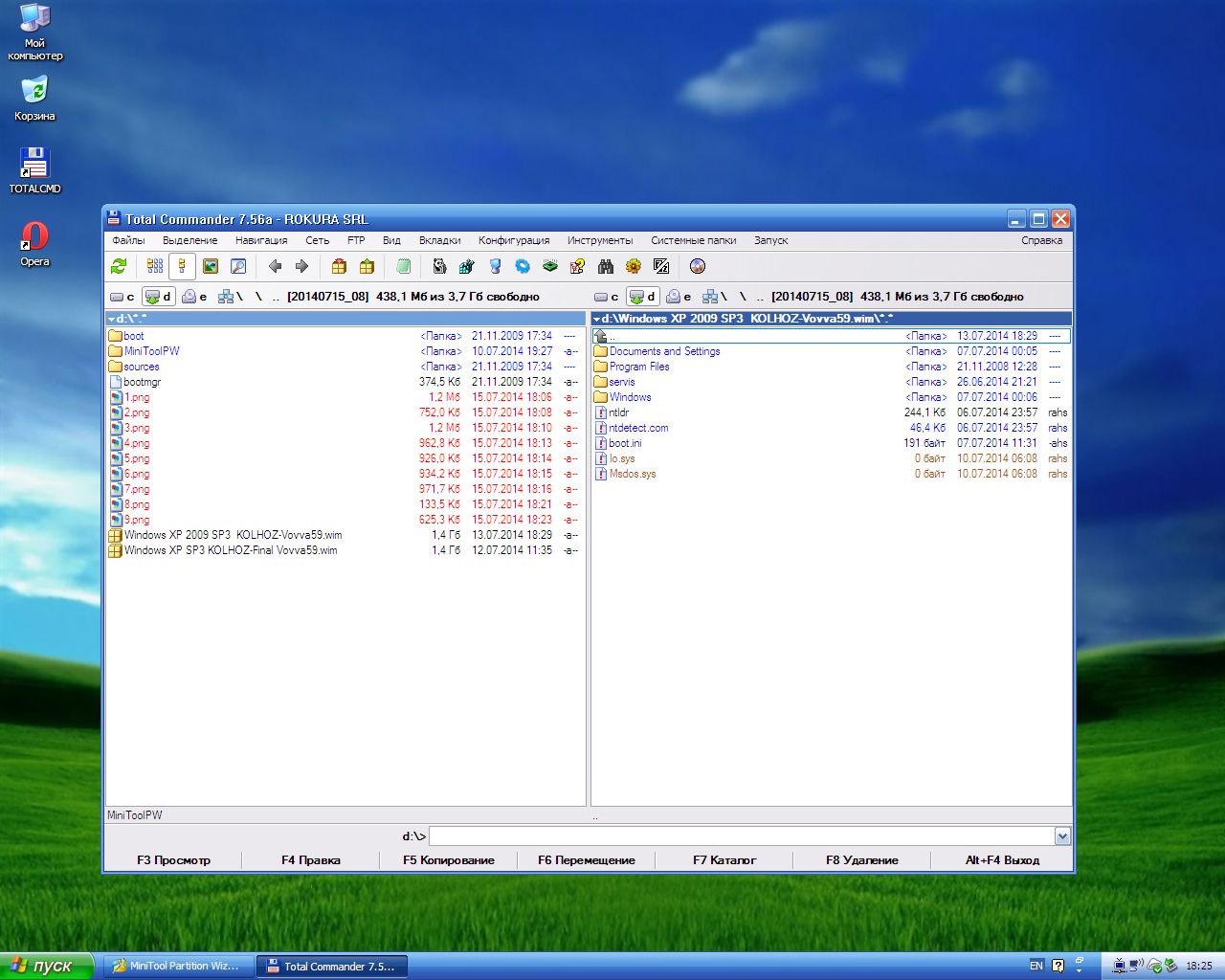Toggle the brief view mode button
This screenshot has height=980, width=1225.
[155, 266]
